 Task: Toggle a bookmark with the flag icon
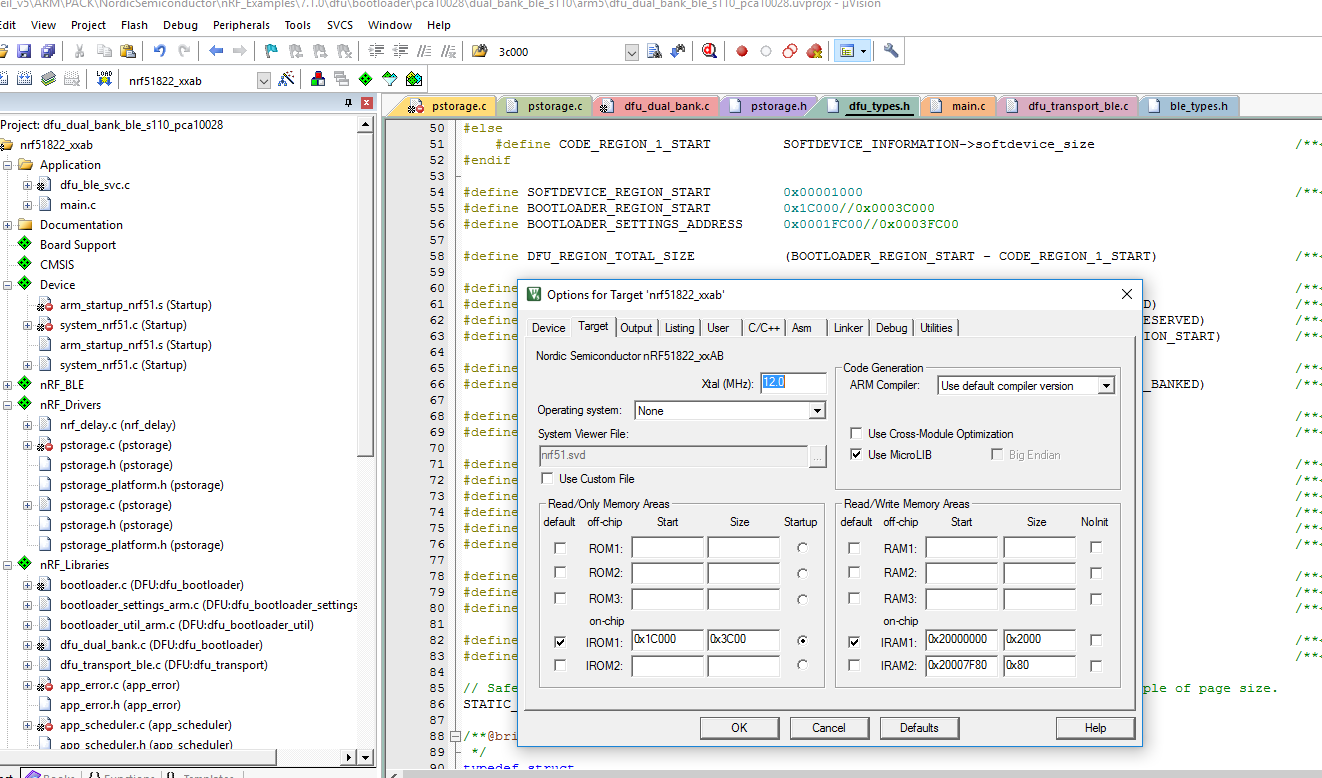pos(271,51)
